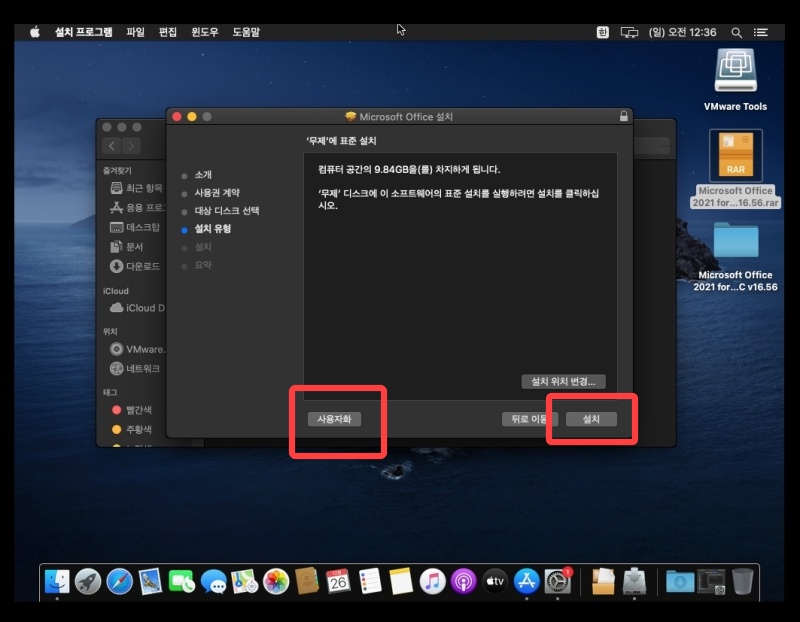800x622 pixels.
Task: Click Finder forward arrow button
Action: (x=131, y=146)
